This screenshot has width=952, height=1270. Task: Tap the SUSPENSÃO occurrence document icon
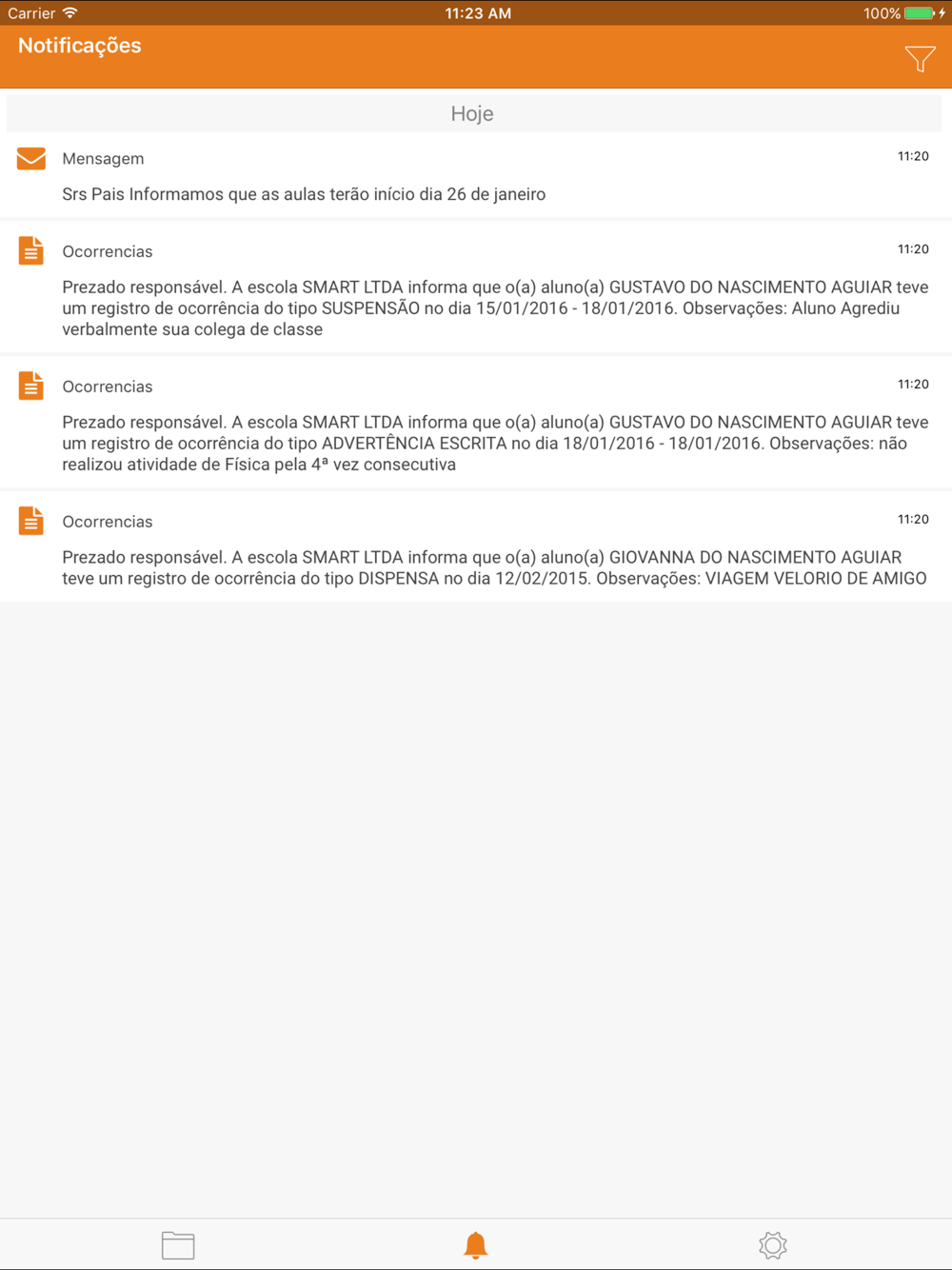coord(31,250)
